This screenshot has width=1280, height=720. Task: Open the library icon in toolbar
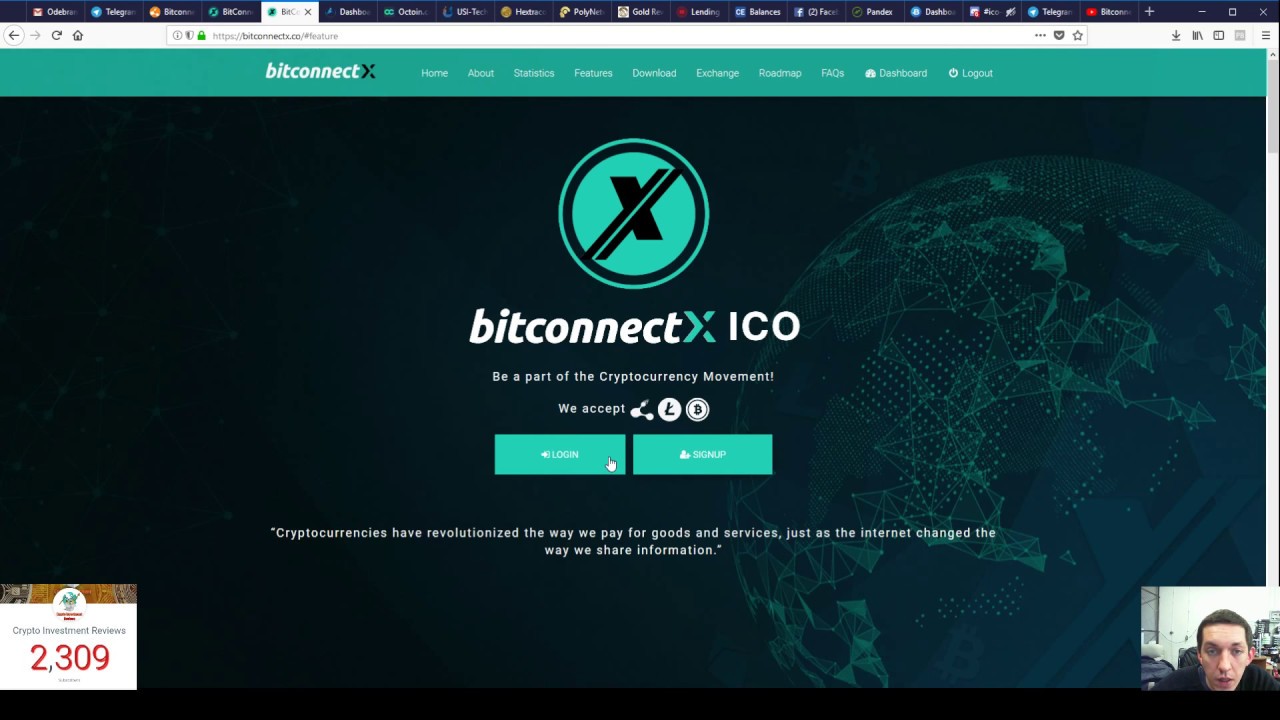(1197, 35)
